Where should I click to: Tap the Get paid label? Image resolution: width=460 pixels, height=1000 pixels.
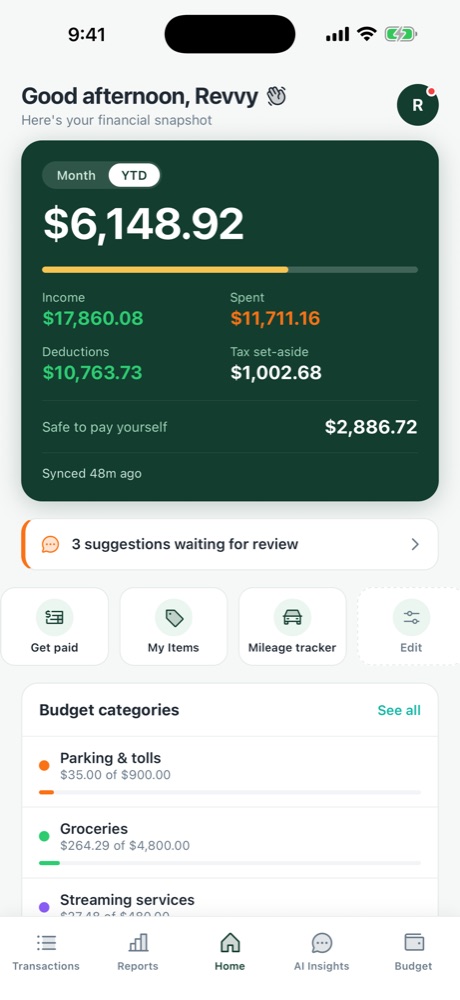[54, 648]
